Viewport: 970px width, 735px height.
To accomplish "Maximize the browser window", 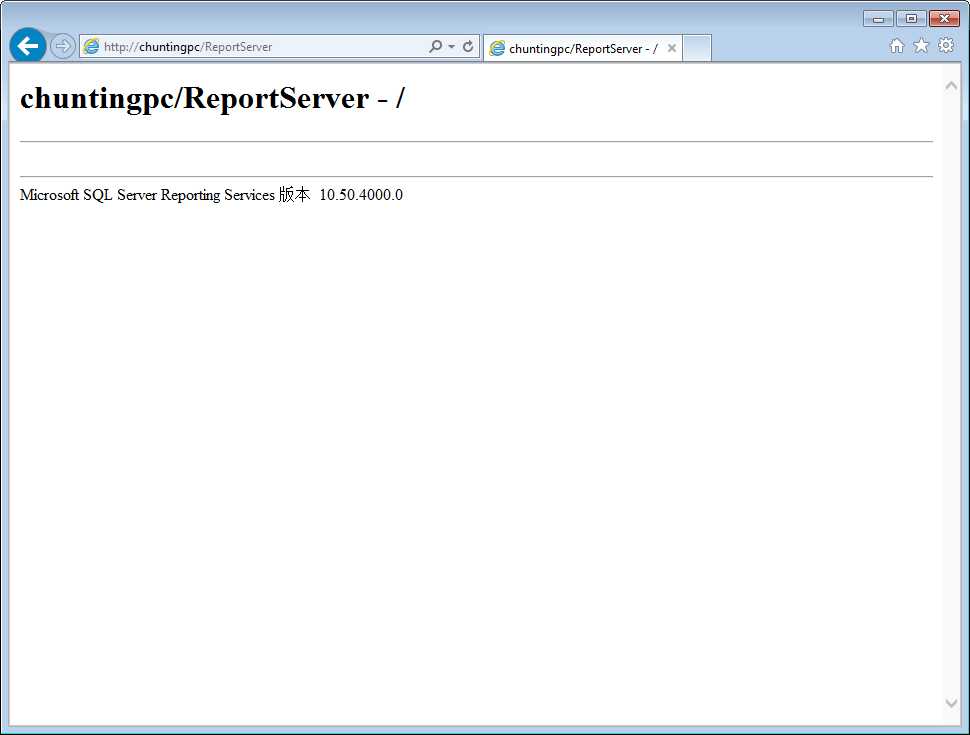I will click(911, 19).
